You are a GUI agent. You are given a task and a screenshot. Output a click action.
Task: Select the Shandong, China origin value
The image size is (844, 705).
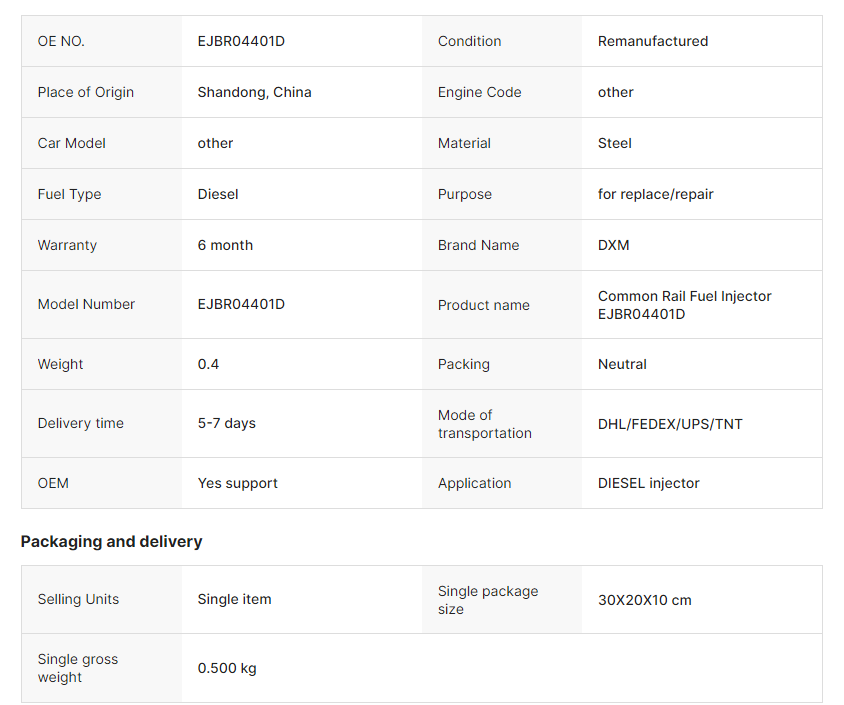click(x=254, y=92)
